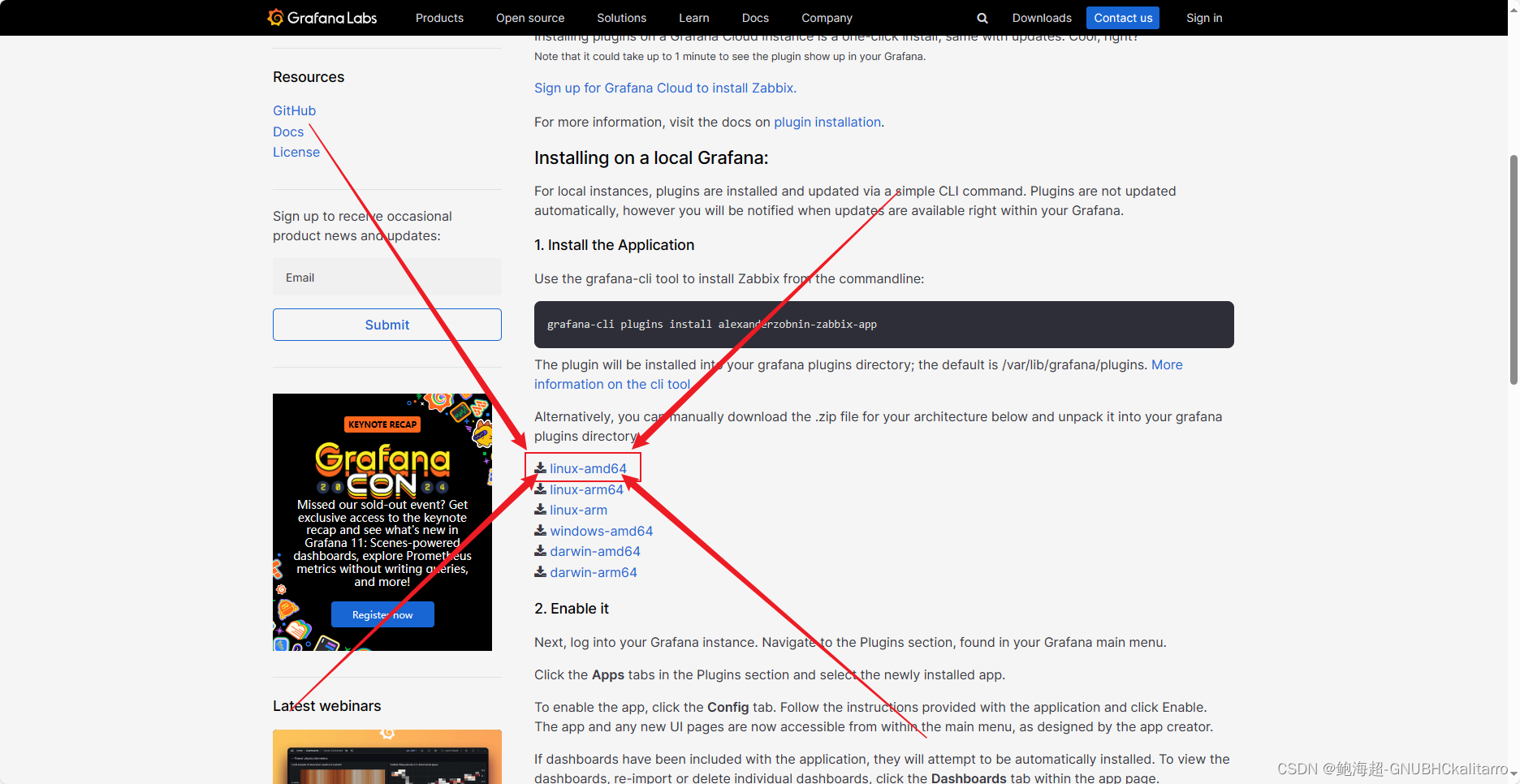This screenshot has width=1520, height=784.
Task: Download the linux-amd64 zip
Action: (x=588, y=468)
